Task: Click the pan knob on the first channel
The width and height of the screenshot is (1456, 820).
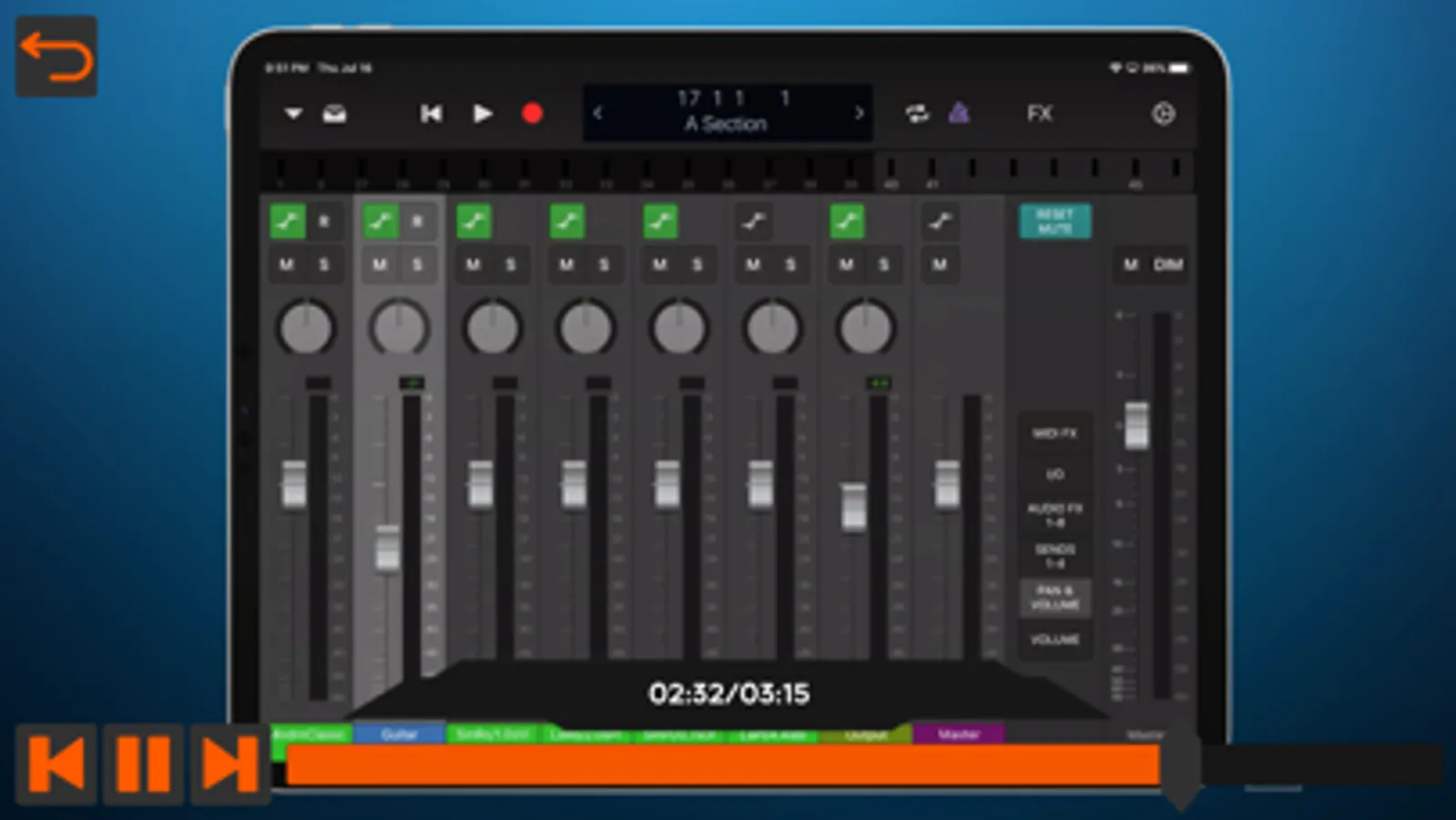Action: click(x=306, y=328)
